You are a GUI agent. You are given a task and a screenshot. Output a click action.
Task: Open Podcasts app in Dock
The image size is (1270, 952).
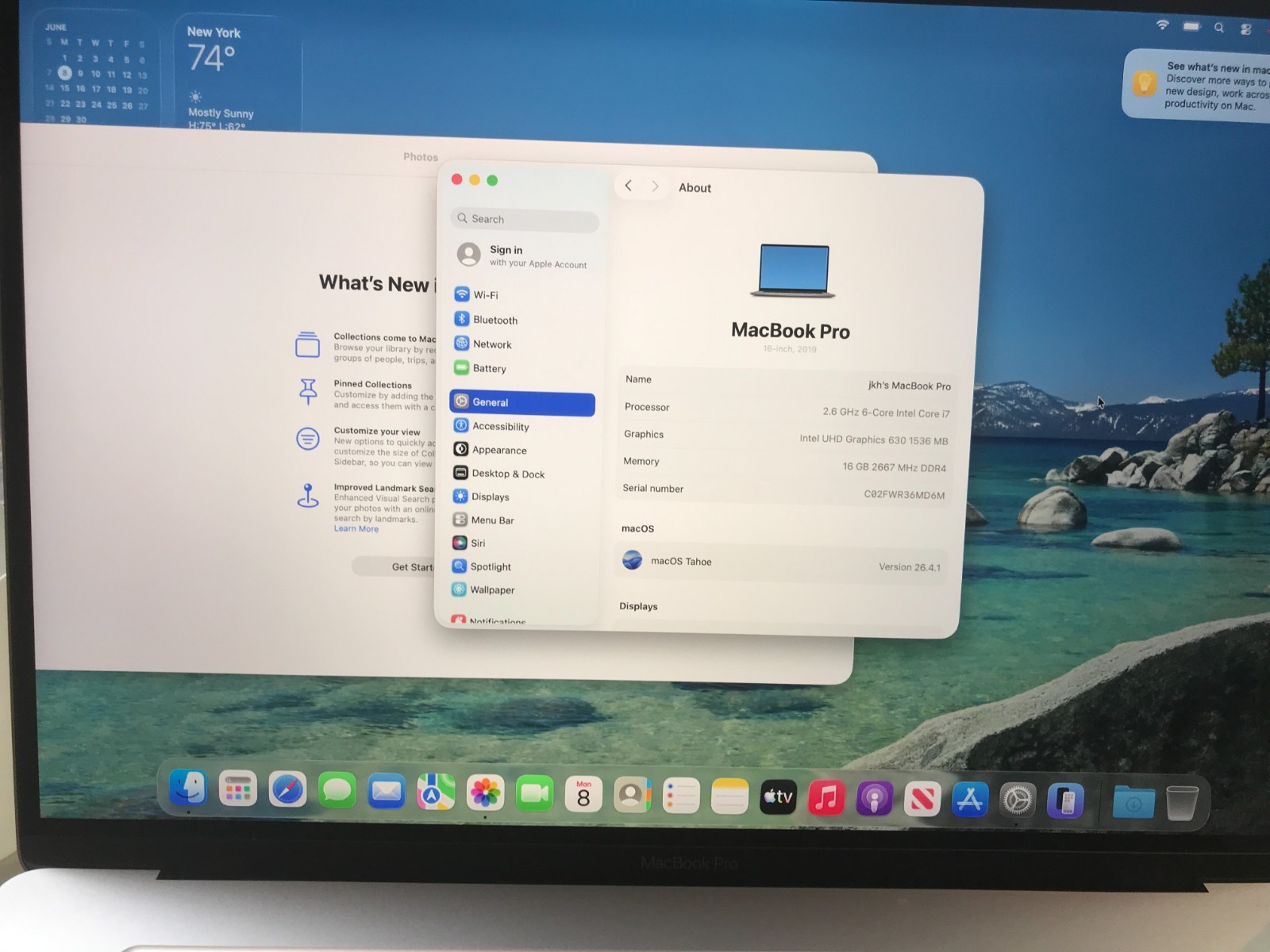(x=874, y=799)
